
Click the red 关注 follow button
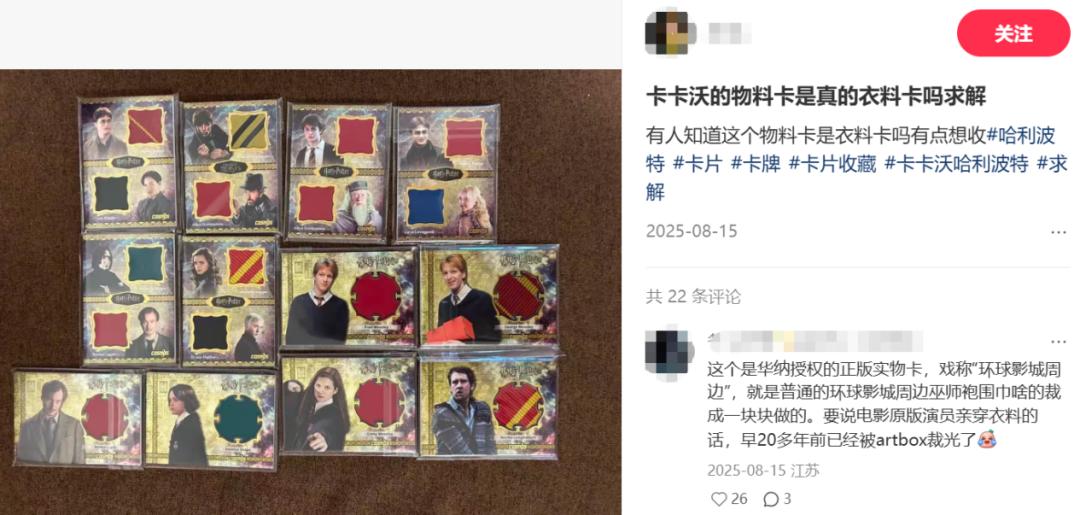coord(1013,33)
